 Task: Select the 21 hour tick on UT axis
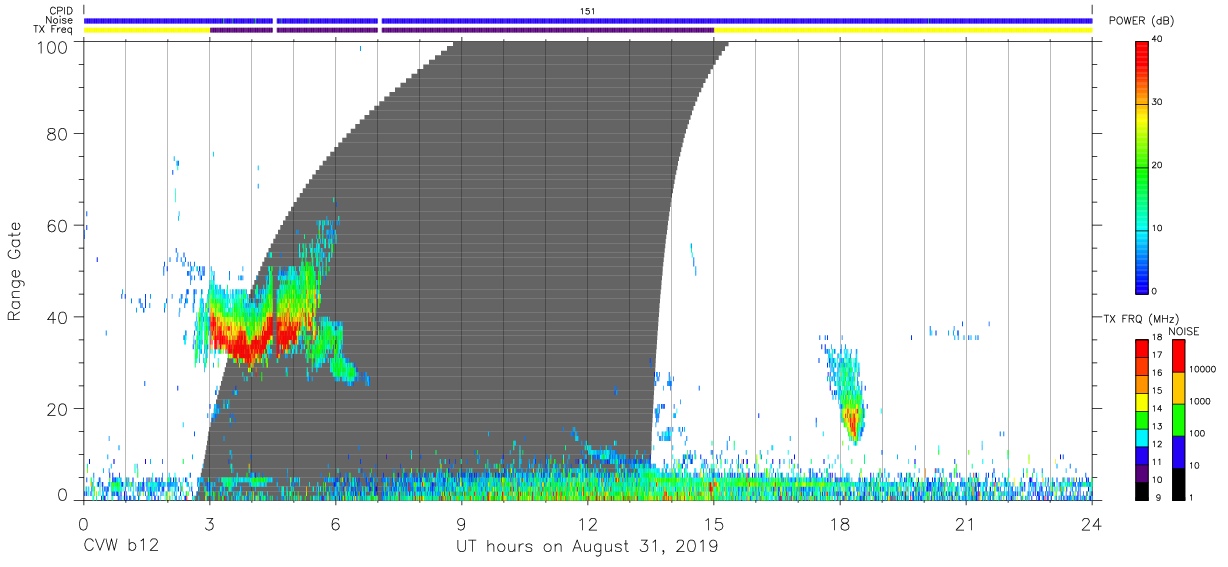click(965, 523)
